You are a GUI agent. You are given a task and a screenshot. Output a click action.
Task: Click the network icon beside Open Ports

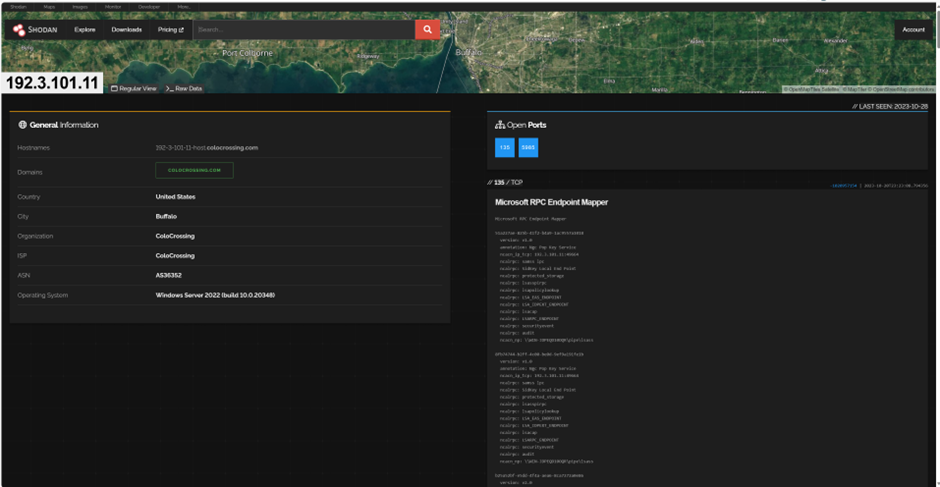click(499, 125)
